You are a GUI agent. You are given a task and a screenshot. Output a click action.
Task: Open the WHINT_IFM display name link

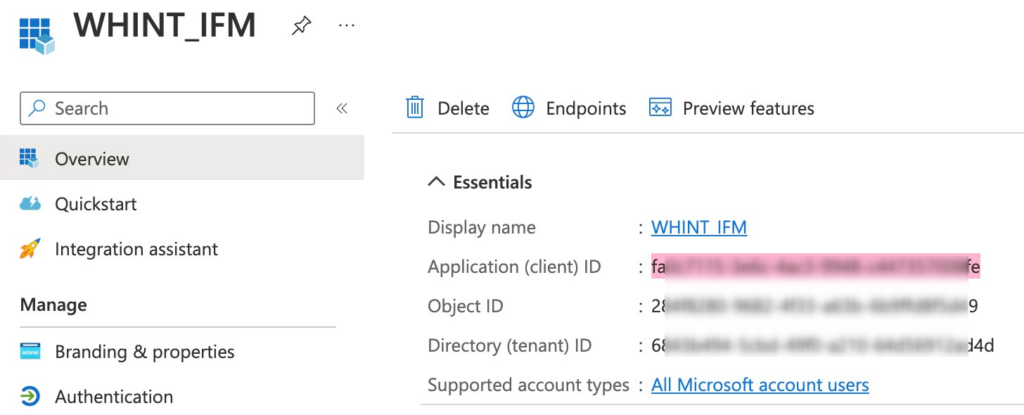[699, 227]
